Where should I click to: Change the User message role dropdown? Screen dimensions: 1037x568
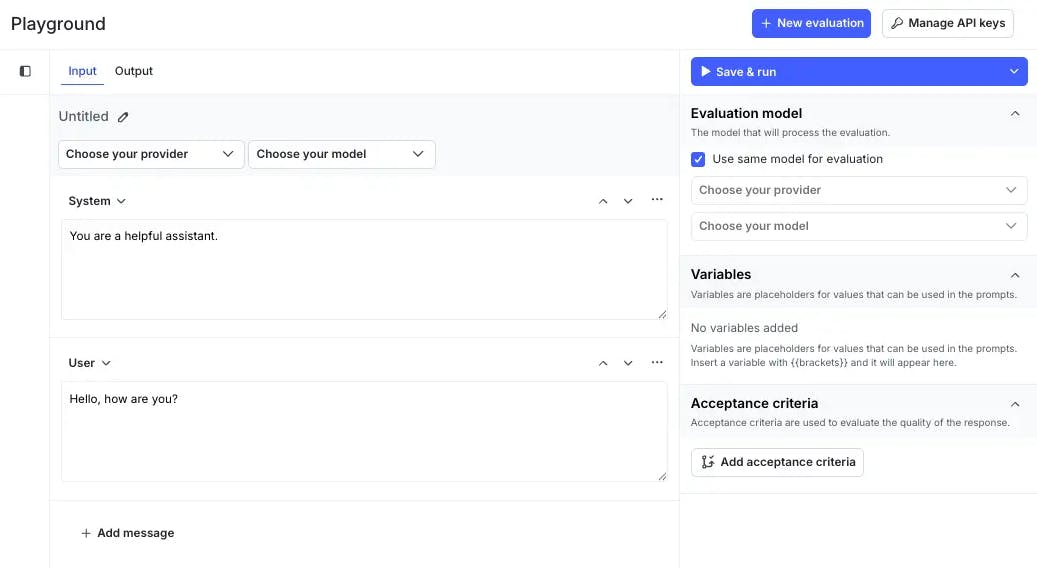pos(89,363)
